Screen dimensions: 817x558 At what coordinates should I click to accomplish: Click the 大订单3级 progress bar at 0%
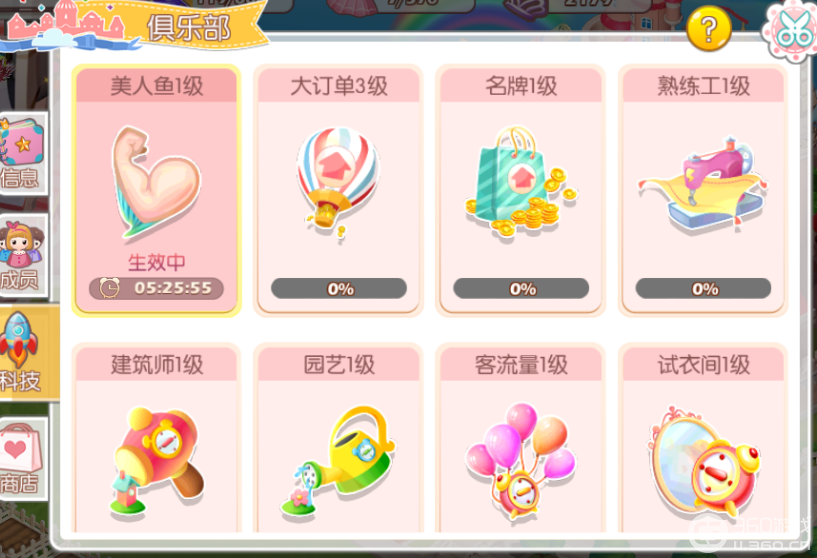pos(339,288)
